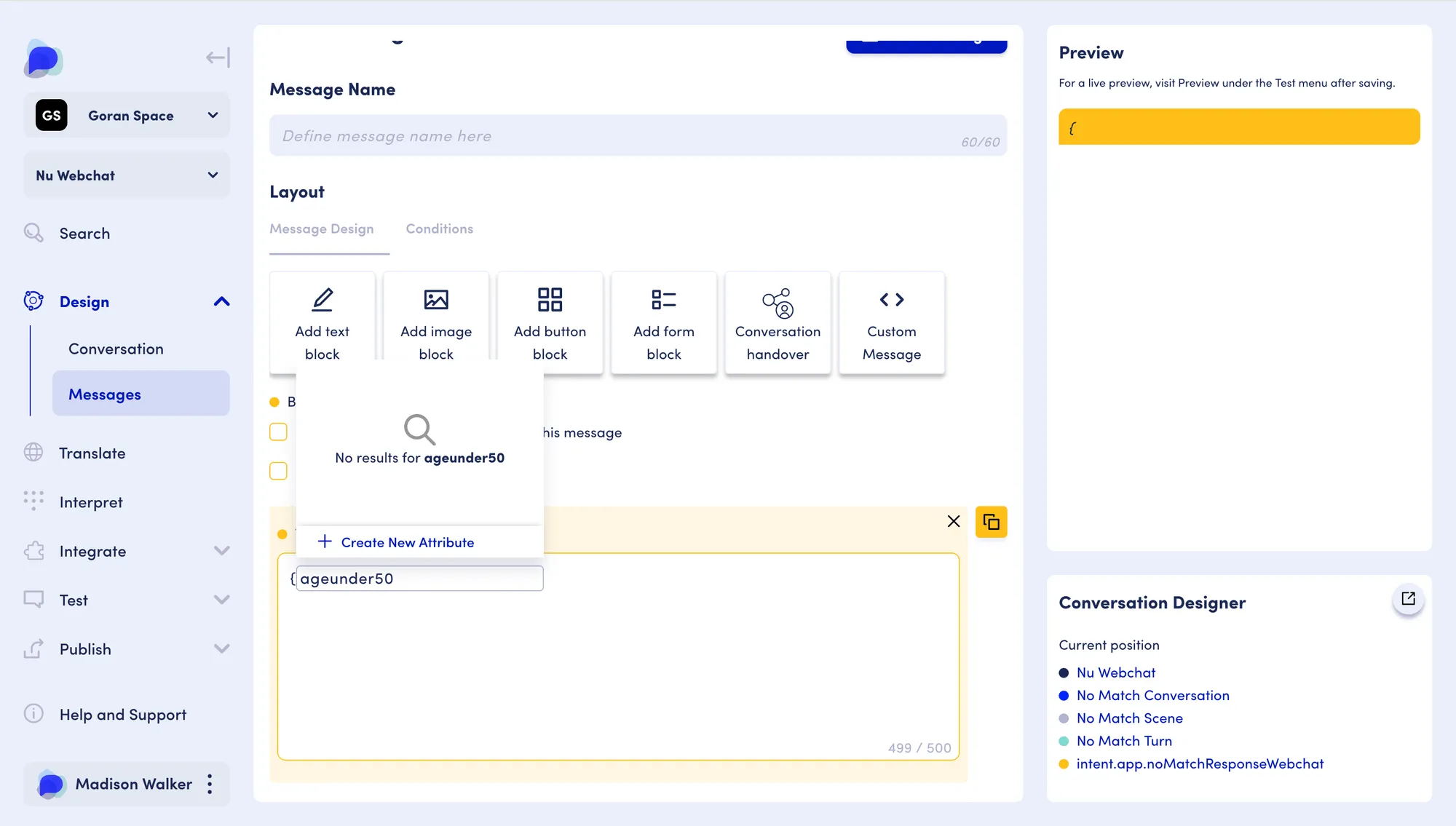Click Create New Attribute

(407, 542)
